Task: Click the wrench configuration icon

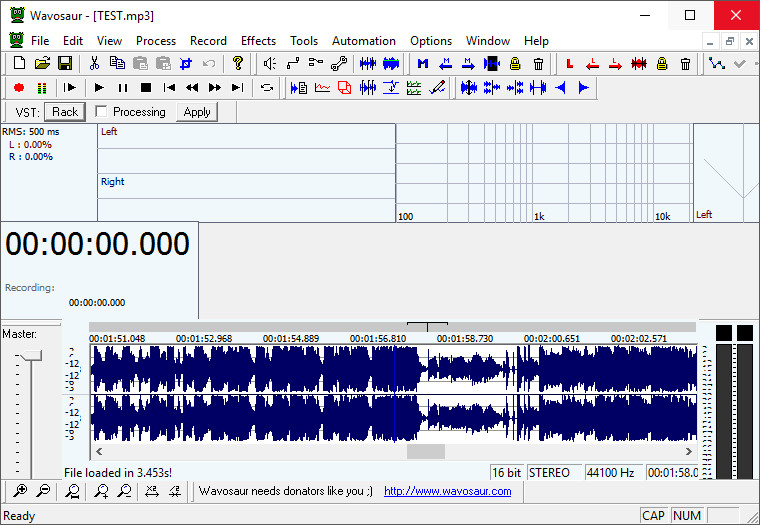Action: coord(339,63)
